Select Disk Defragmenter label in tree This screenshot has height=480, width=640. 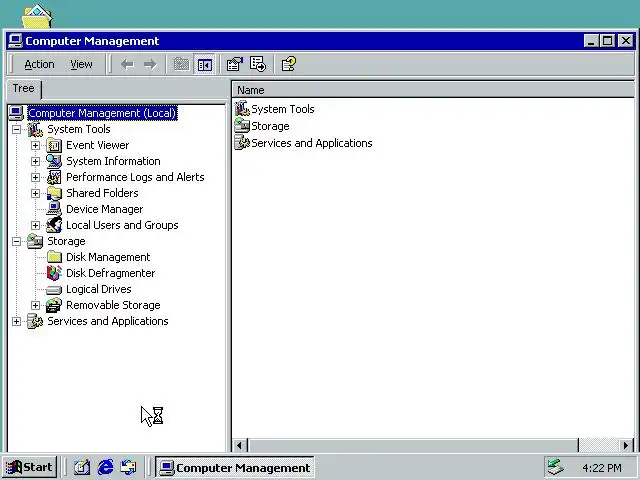[111, 273]
